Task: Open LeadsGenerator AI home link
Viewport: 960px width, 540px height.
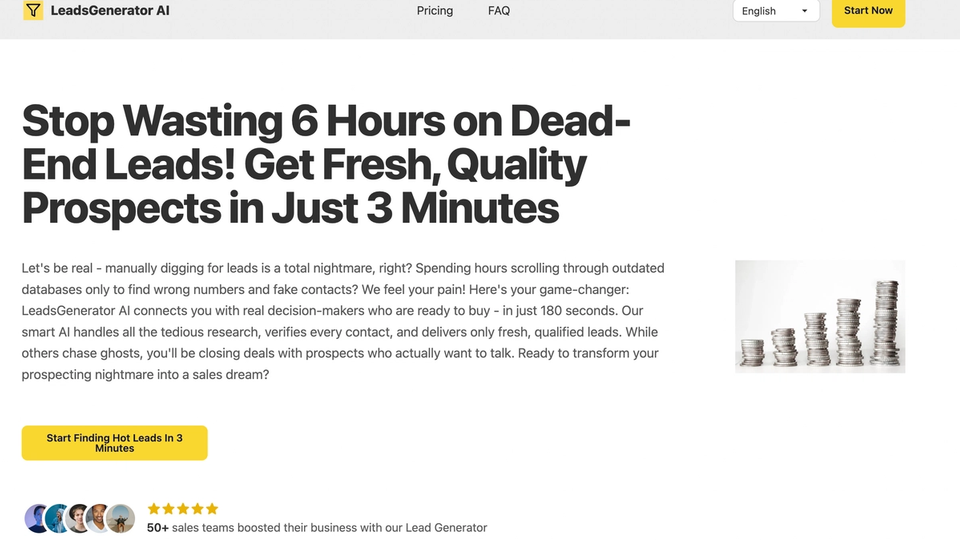Action: 110,10
